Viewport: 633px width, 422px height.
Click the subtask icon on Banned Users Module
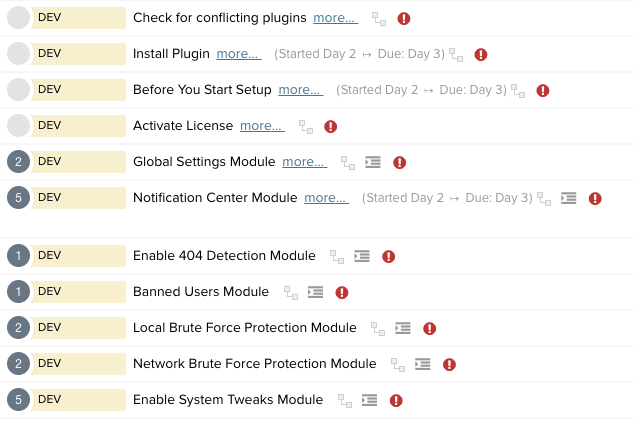tap(291, 293)
